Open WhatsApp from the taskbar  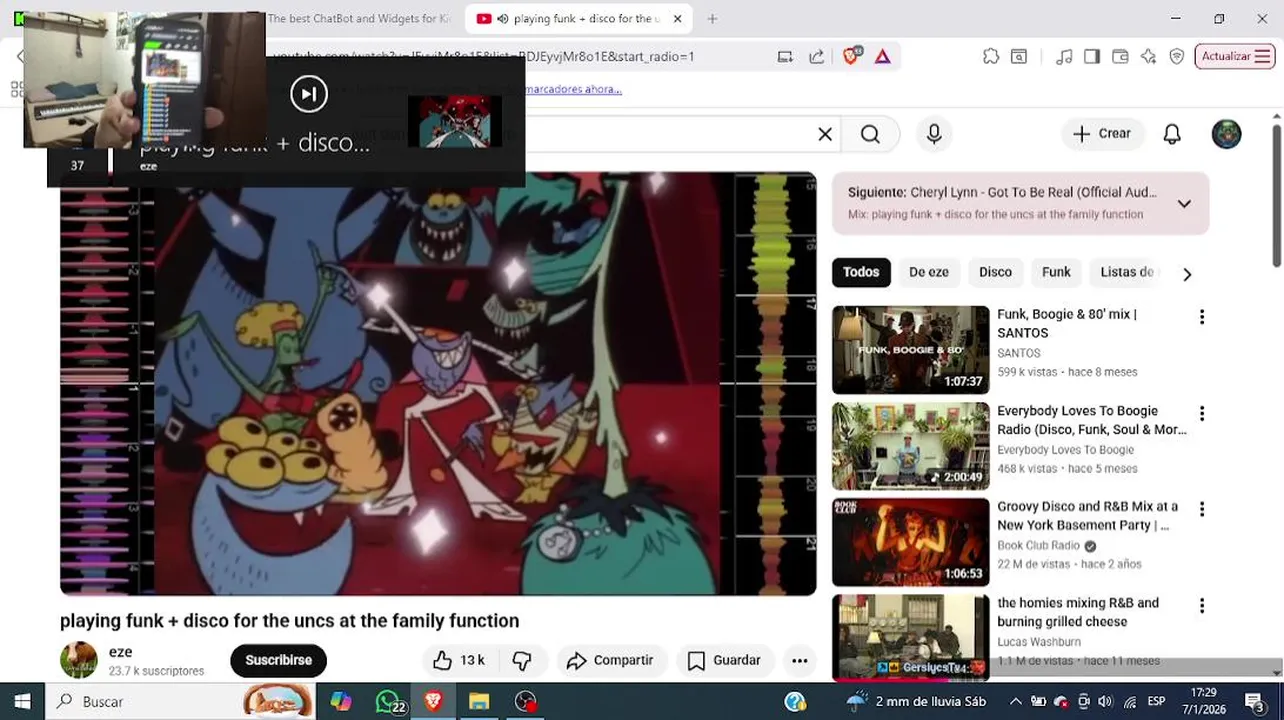coord(388,702)
